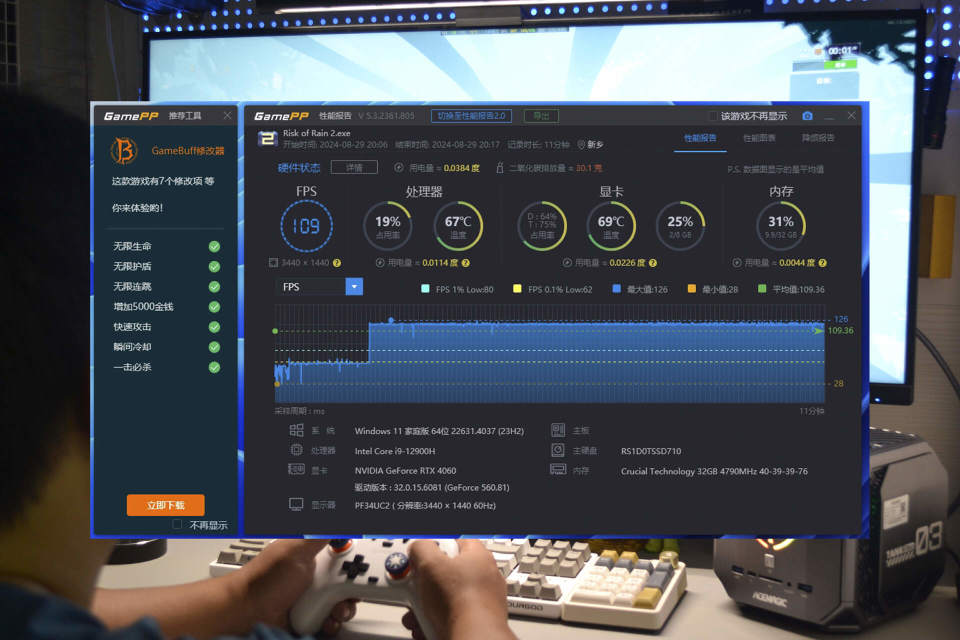Click the 69°C GPU temperature gauge
Screen dimensions: 960x640
(x=611, y=226)
